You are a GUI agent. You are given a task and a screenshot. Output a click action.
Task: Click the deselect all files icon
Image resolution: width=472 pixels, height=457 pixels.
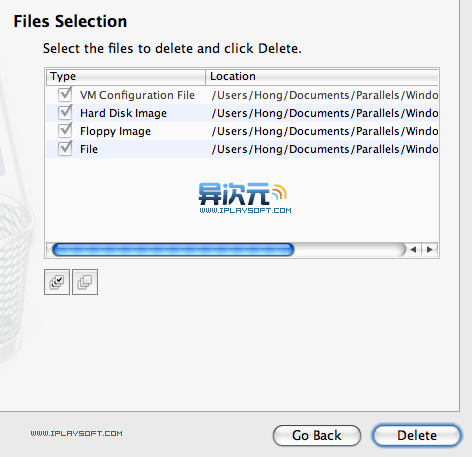[x=85, y=282]
